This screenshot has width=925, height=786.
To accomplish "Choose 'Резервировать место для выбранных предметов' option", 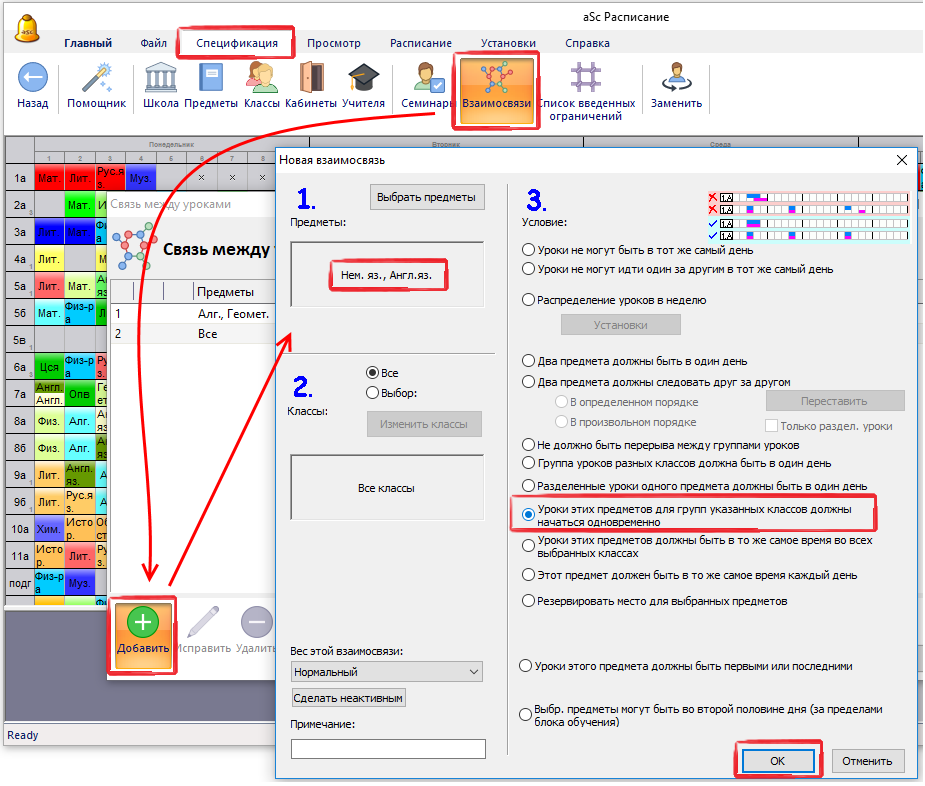I will click(528, 601).
